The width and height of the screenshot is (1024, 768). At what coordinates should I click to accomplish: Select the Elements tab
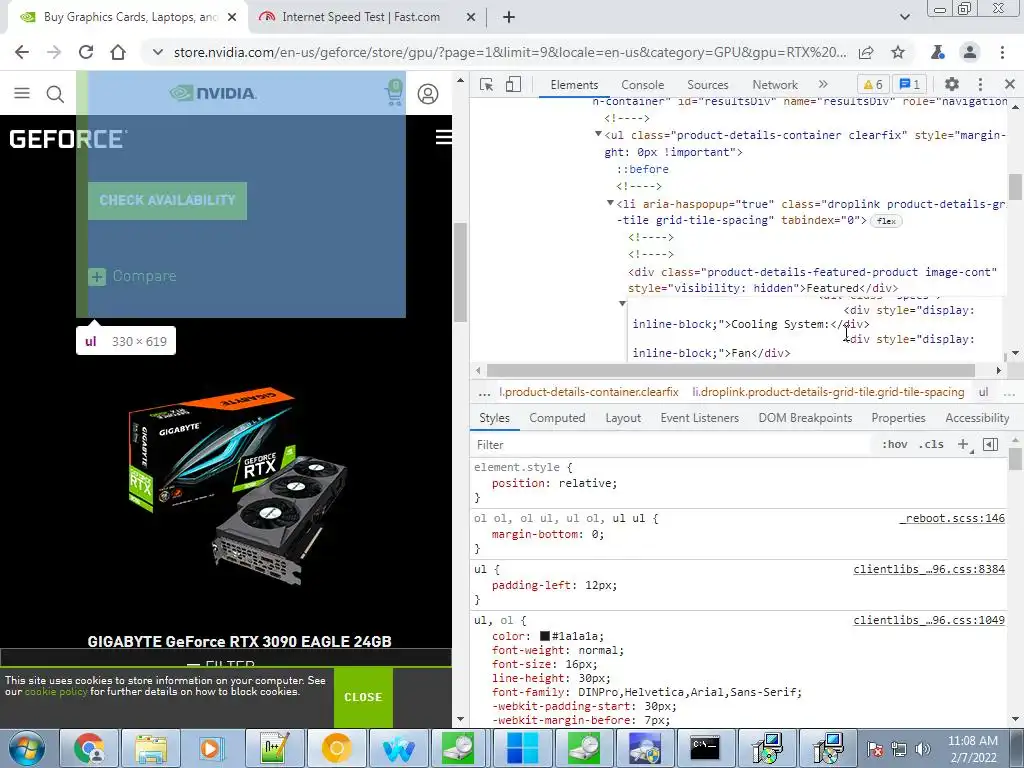click(574, 85)
